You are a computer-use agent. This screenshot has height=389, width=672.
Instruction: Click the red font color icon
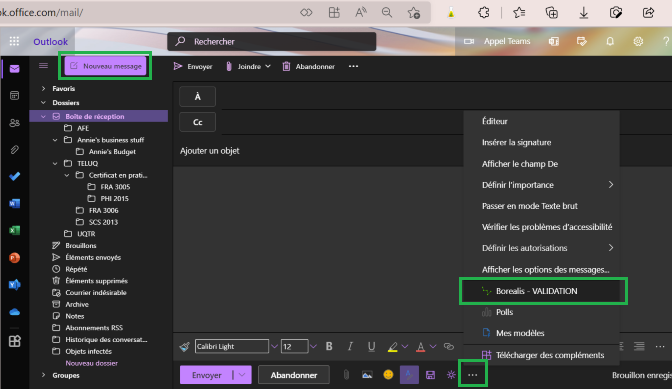click(x=420, y=347)
